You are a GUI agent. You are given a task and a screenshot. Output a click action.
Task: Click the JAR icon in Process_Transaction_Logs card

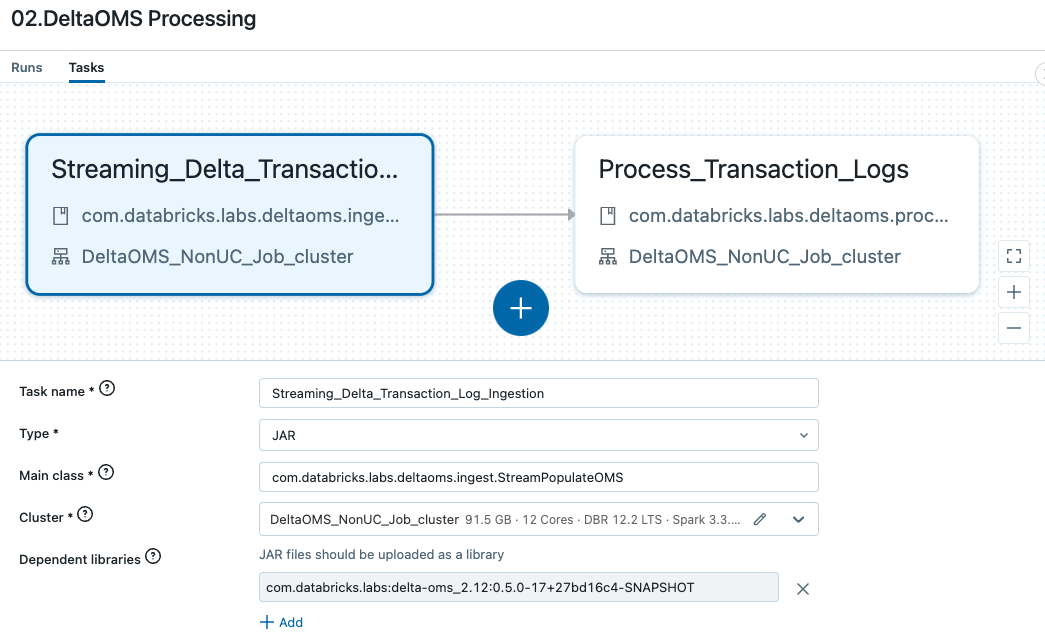point(608,215)
